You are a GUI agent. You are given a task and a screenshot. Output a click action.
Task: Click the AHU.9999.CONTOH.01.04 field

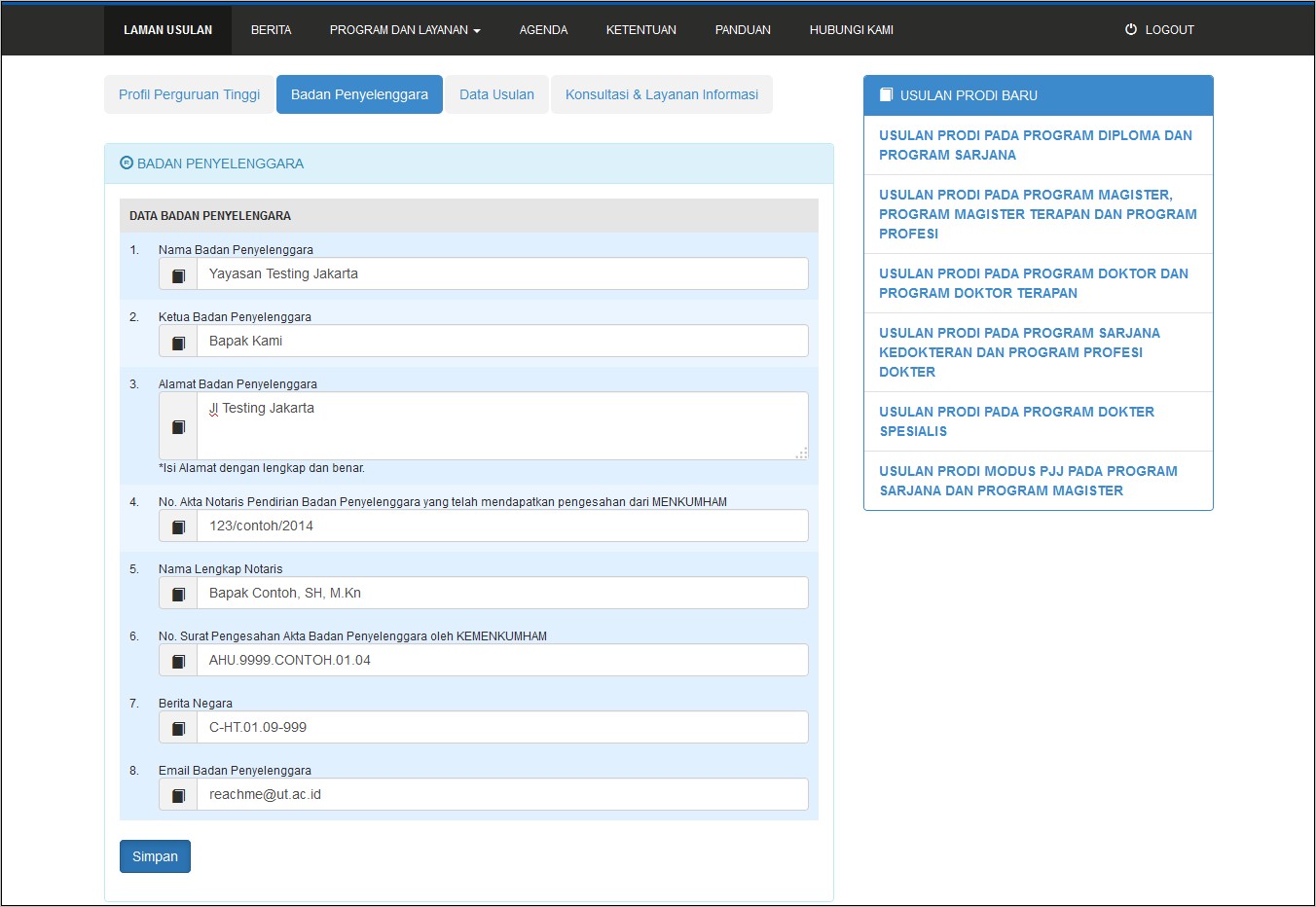click(x=502, y=660)
